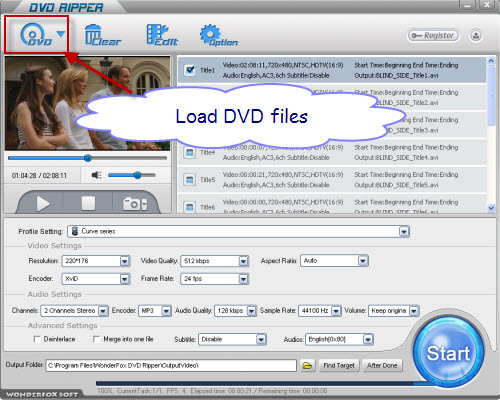Open the Frame Rate dropdown
Screen dimensions: 500x400
click(x=243, y=279)
